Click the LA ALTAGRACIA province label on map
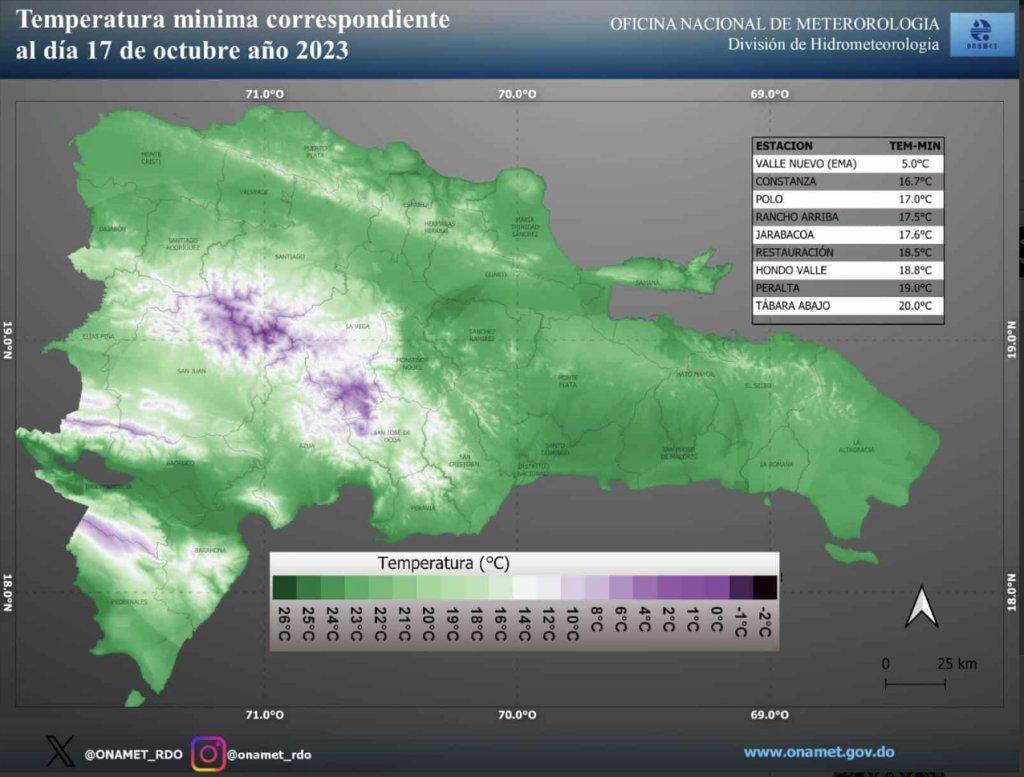 click(x=856, y=446)
